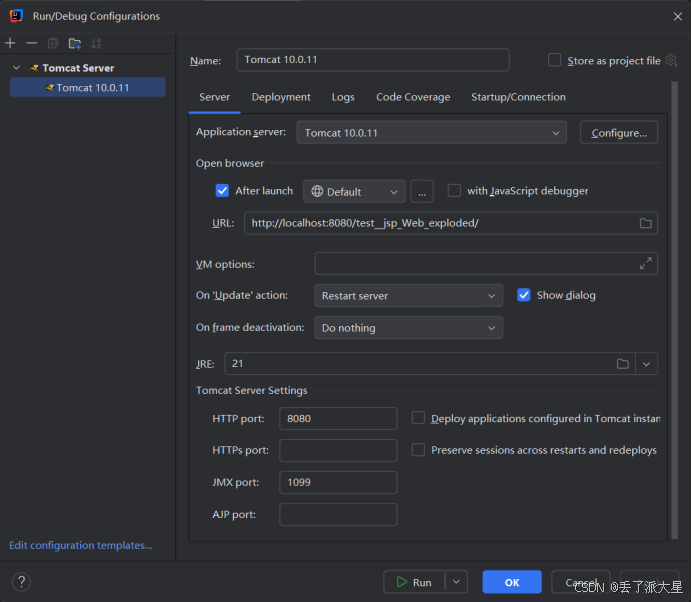Close the Run/Debug Configurations dialog
692x602 pixels.
[x=678, y=16]
